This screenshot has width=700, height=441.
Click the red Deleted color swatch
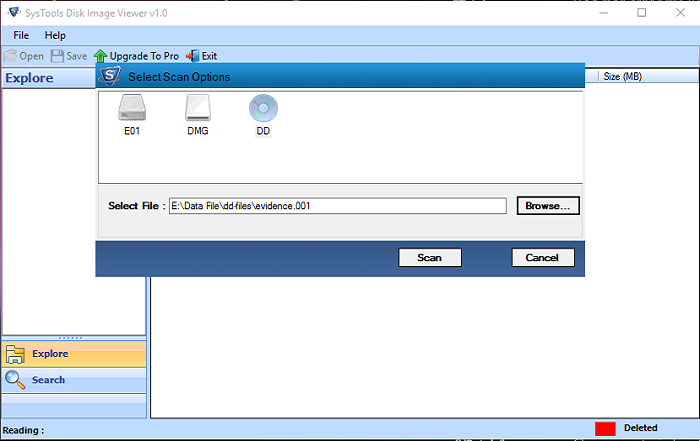point(605,429)
